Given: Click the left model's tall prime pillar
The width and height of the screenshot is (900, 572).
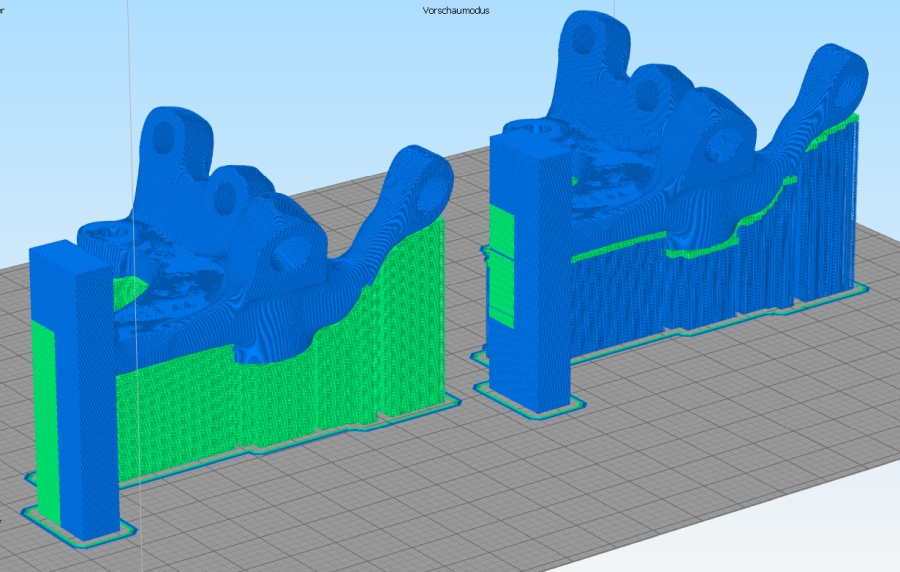Looking at the screenshot, I should tap(73, 390).
